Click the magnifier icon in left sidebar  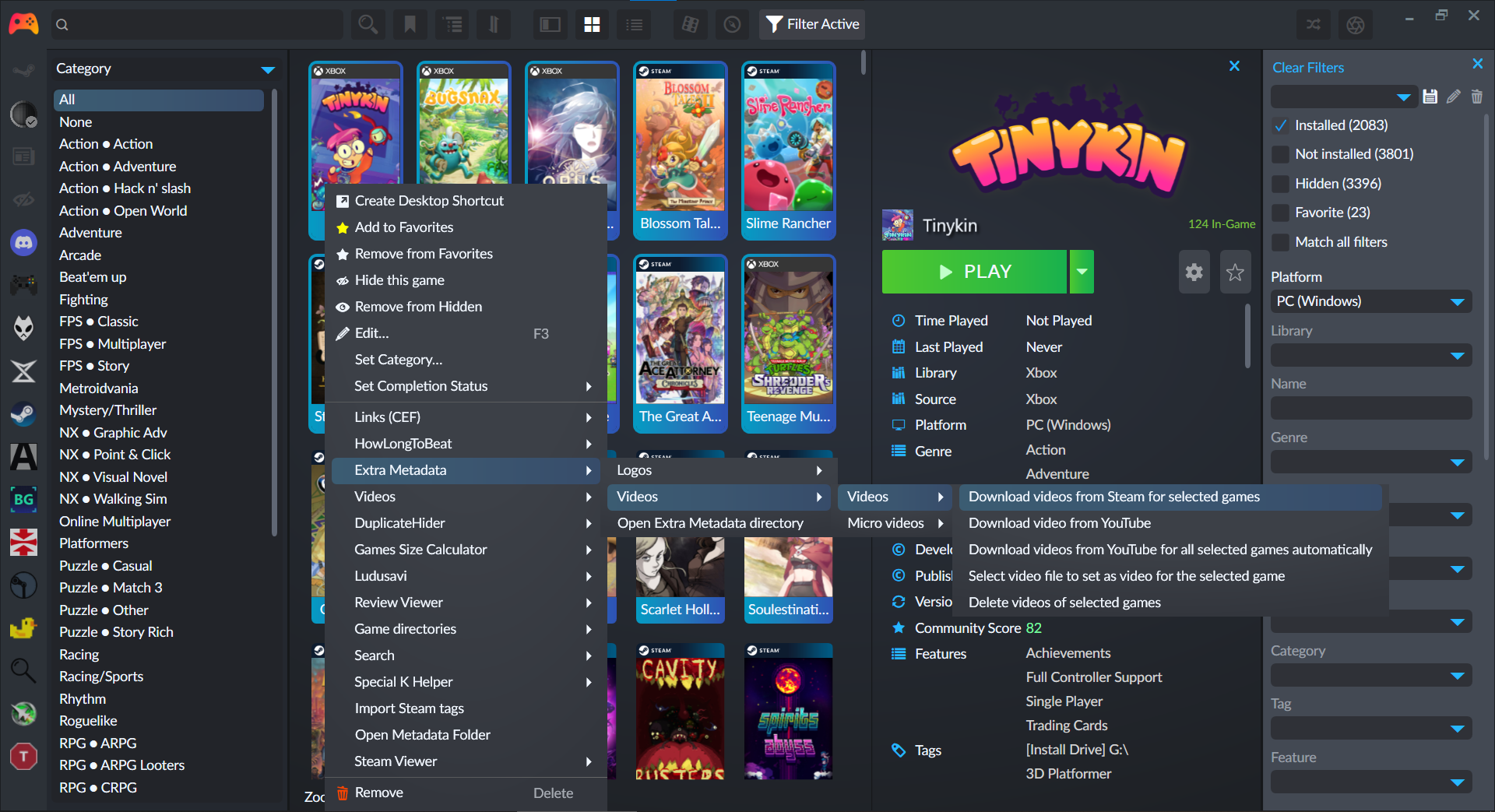pyautogui.click(x=23, y=670)
